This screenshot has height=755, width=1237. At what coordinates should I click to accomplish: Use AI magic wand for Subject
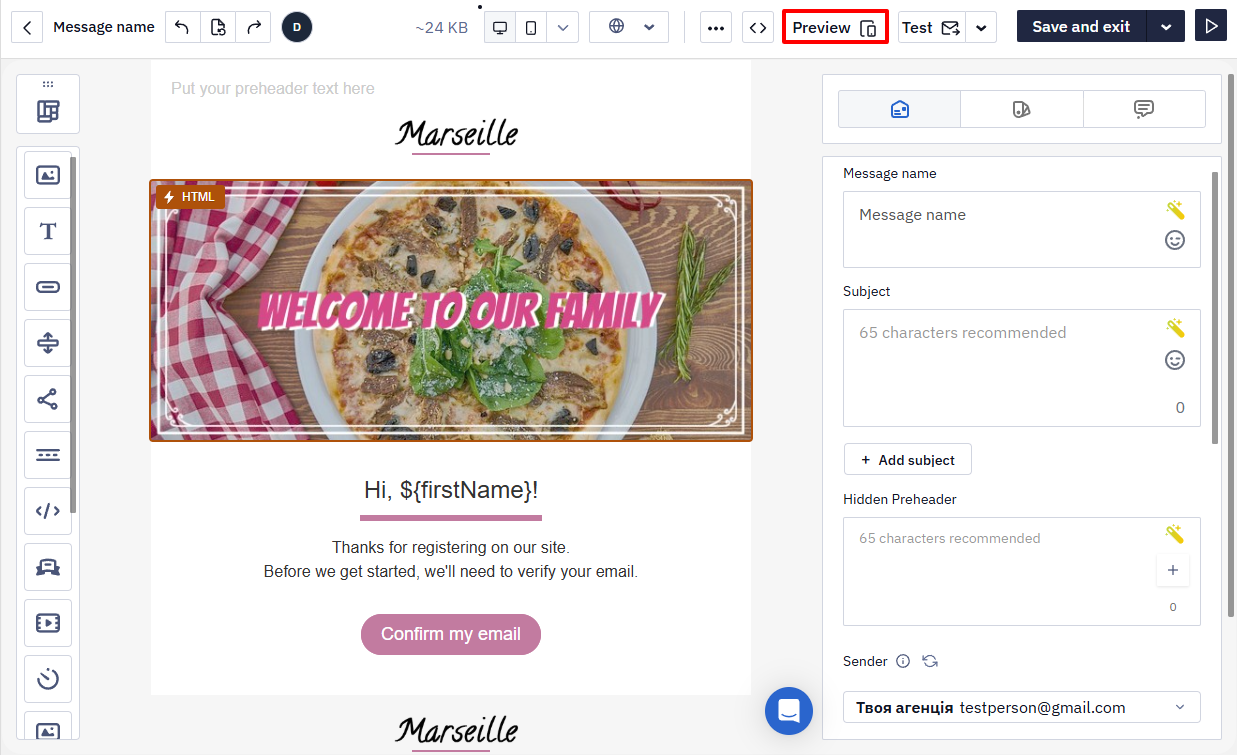[x=1175, y=328]
